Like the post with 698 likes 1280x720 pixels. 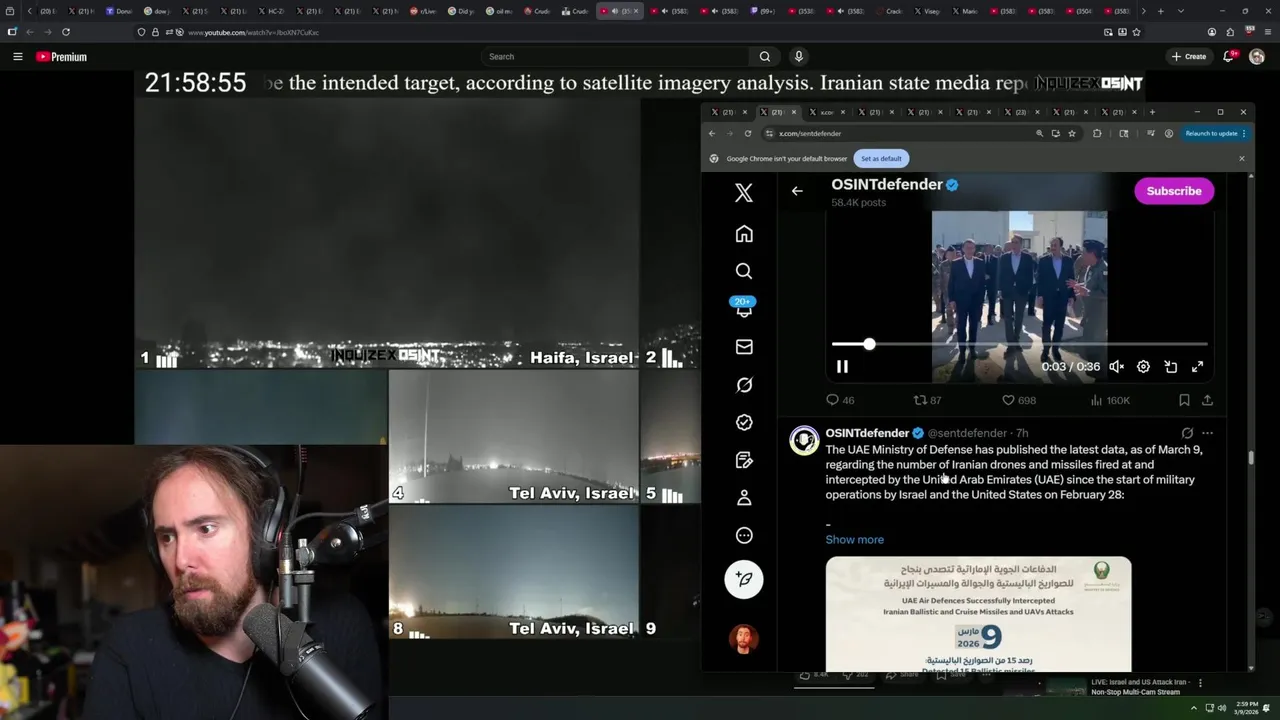click(x=1019, y=400)
